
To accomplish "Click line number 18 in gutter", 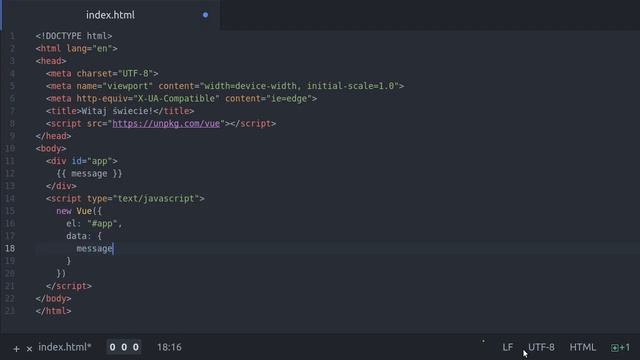I will 10,249.
